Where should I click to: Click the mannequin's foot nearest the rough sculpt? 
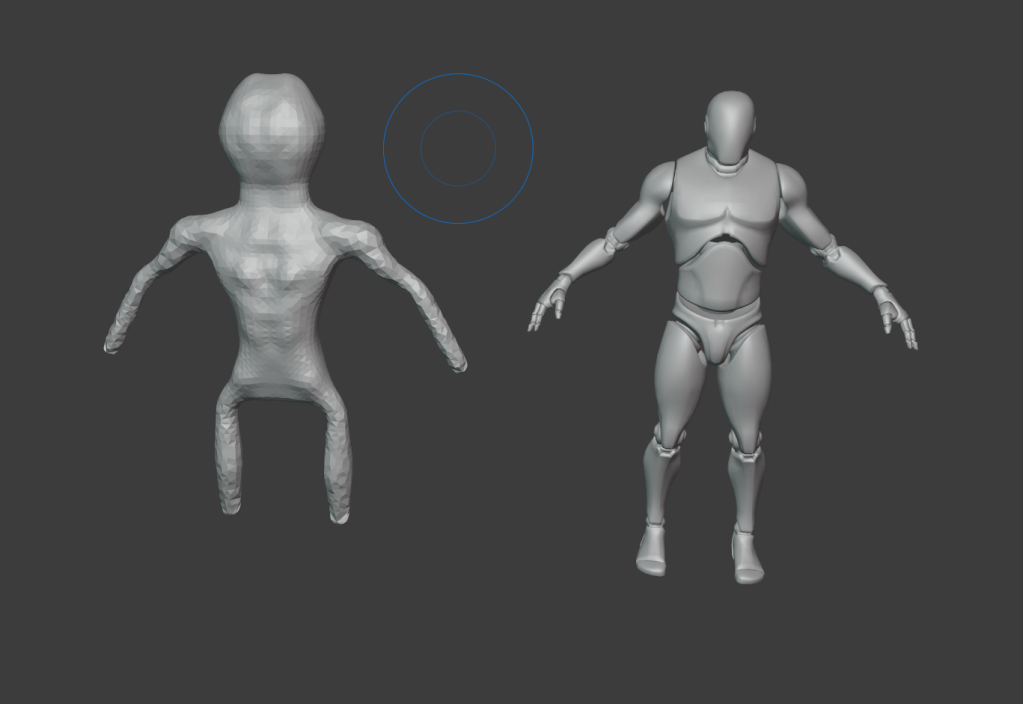(x=652, y=549)
